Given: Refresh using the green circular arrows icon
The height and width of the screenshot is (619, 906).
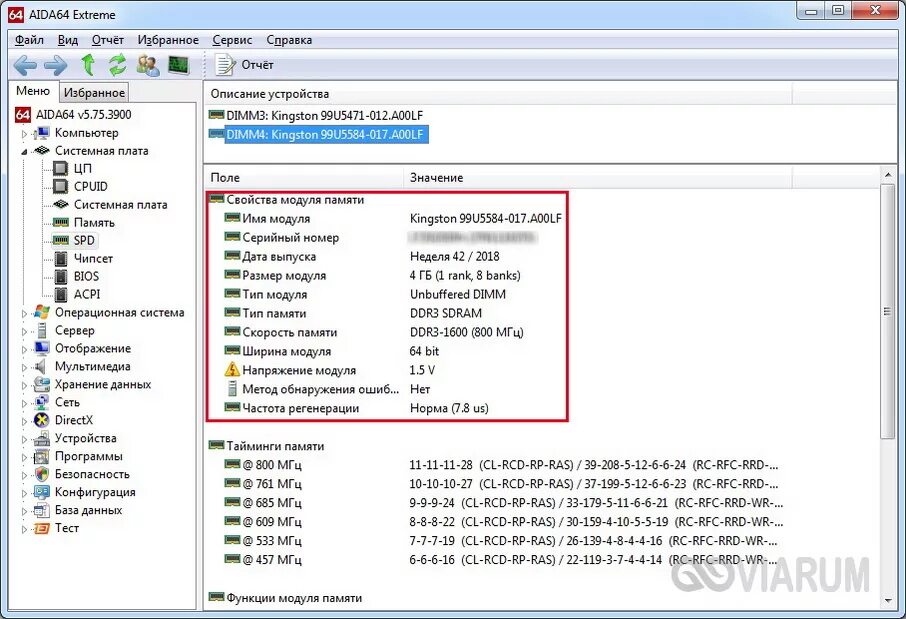Looking at the screenshot, I should pos(118,65).
